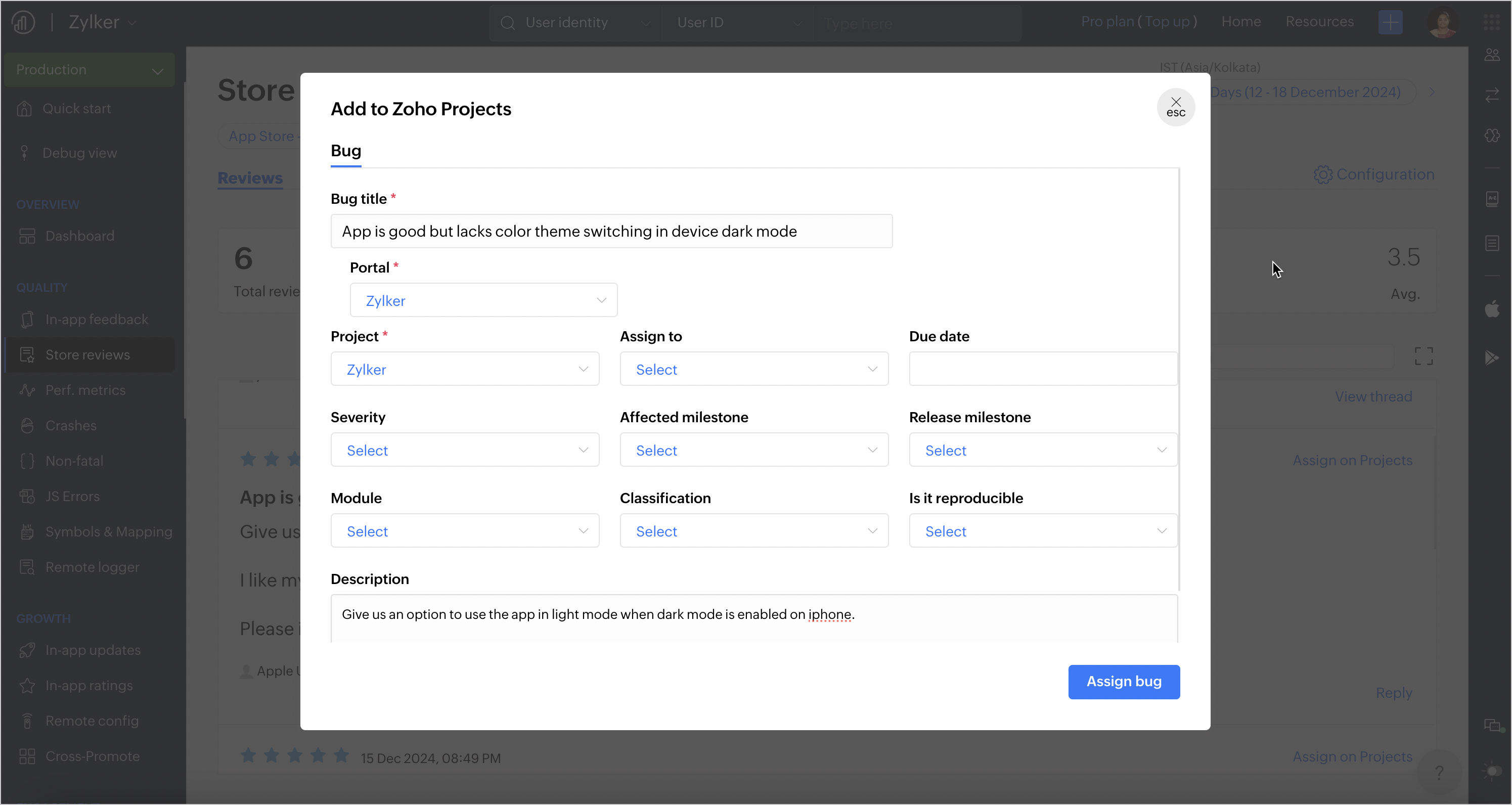Close the dialog with esc button
This screenshot has width=1512, height=805.
pos(1176,107)
